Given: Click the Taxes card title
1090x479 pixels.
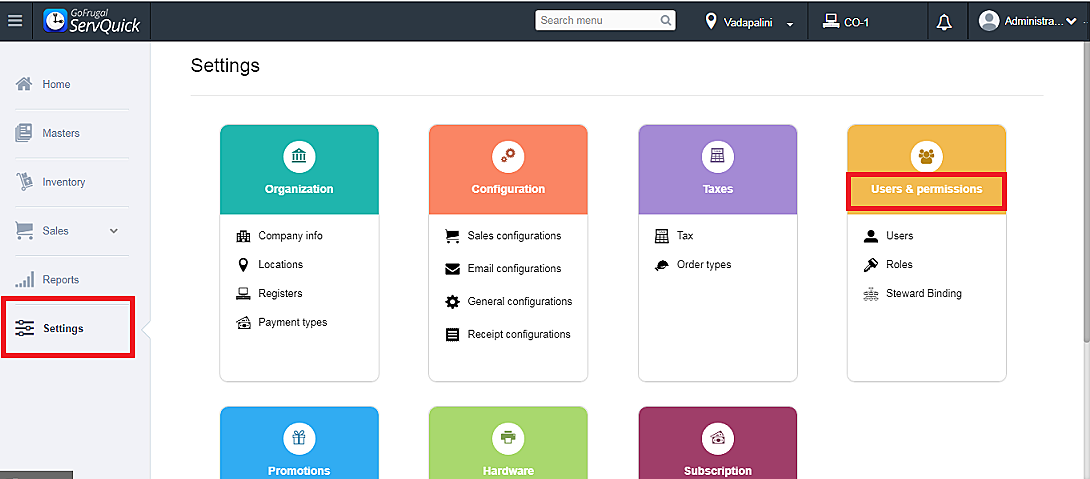Looking at the screenshot, I should pyautogui.click(x=717, y=189).
